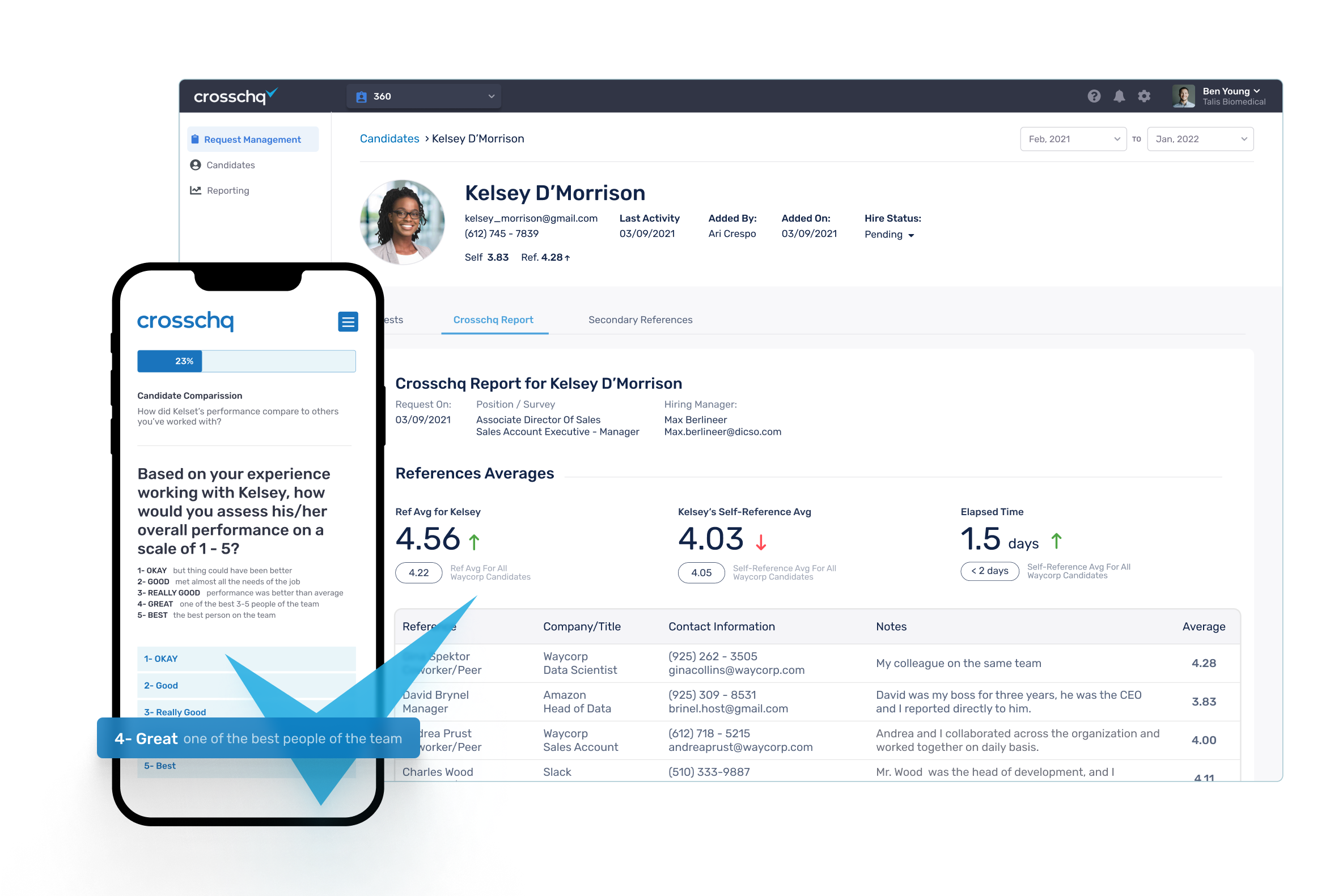Open the Feb, 2021 start date dropdown
The height and width of the screenshot is (896, 1317).
1073,139
